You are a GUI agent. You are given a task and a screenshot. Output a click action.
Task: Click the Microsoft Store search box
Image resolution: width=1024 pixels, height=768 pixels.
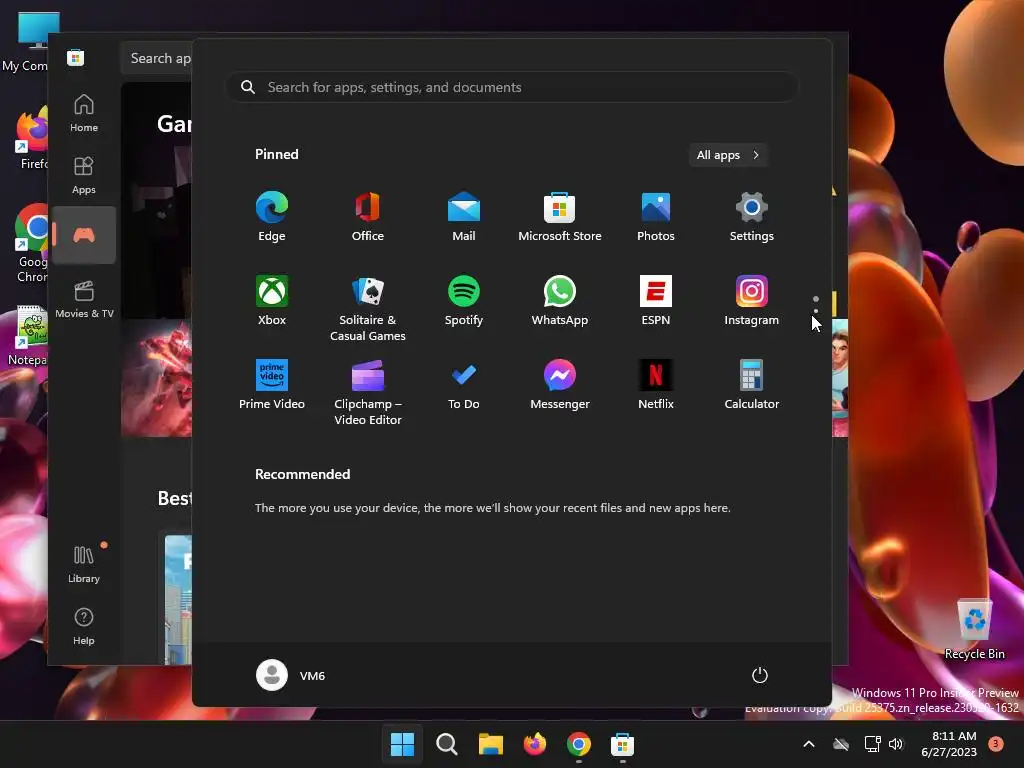point(157,58)
